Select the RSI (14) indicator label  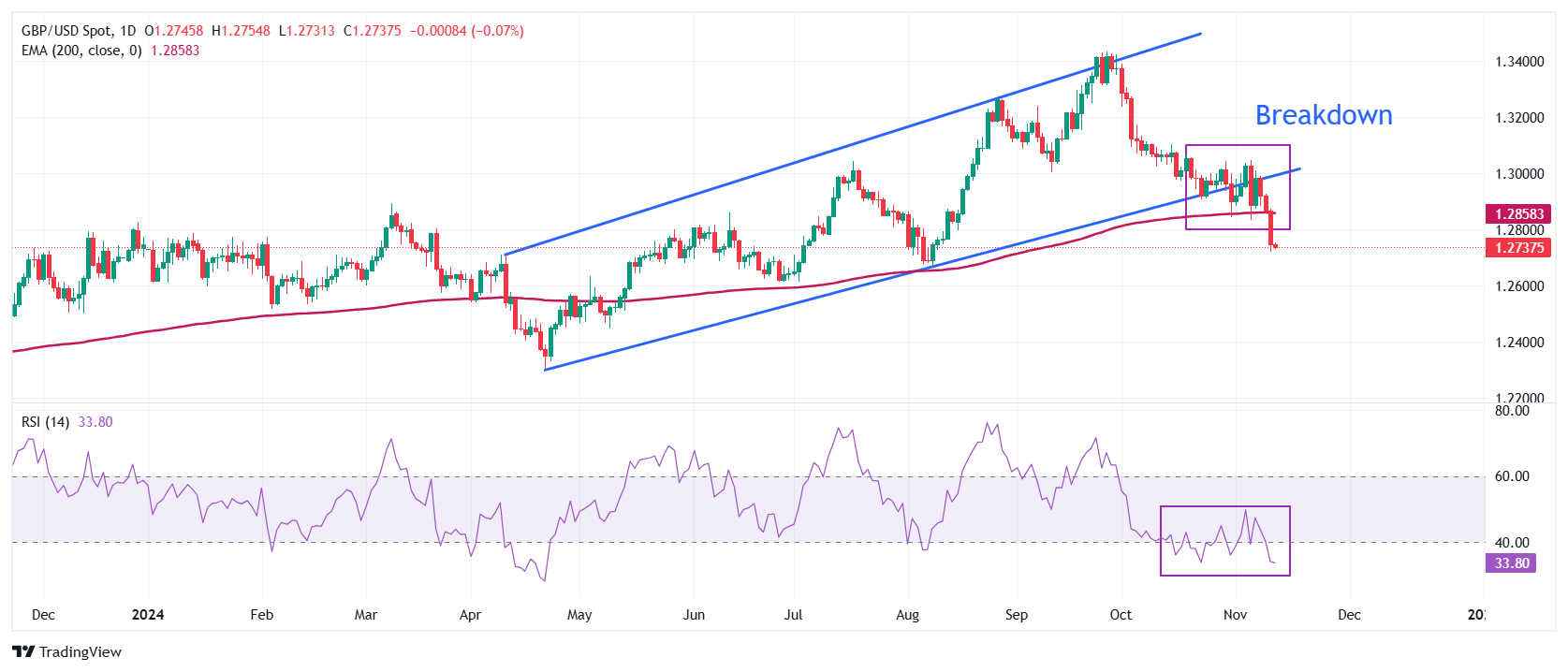point(45,422)
